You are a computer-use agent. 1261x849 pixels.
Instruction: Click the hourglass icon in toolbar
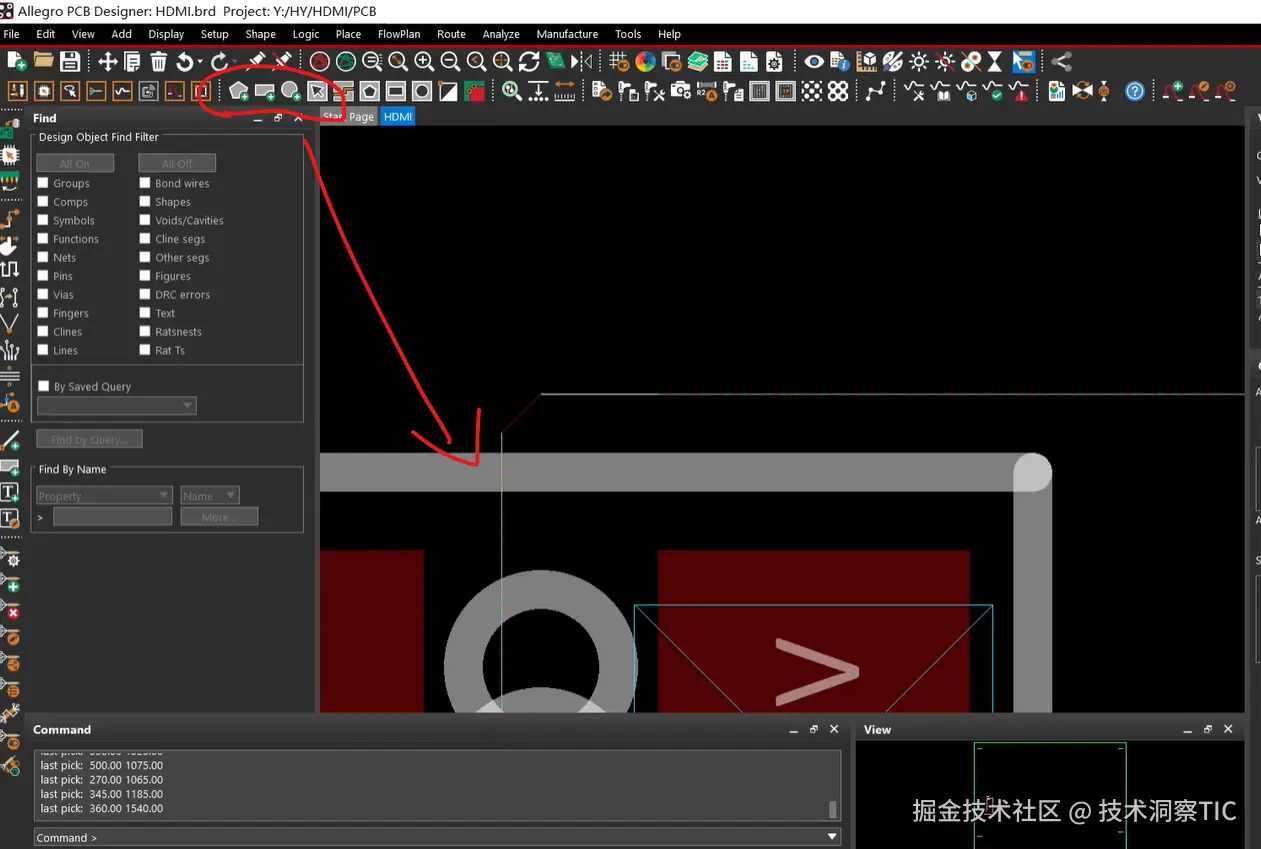(x=995, y=61)
